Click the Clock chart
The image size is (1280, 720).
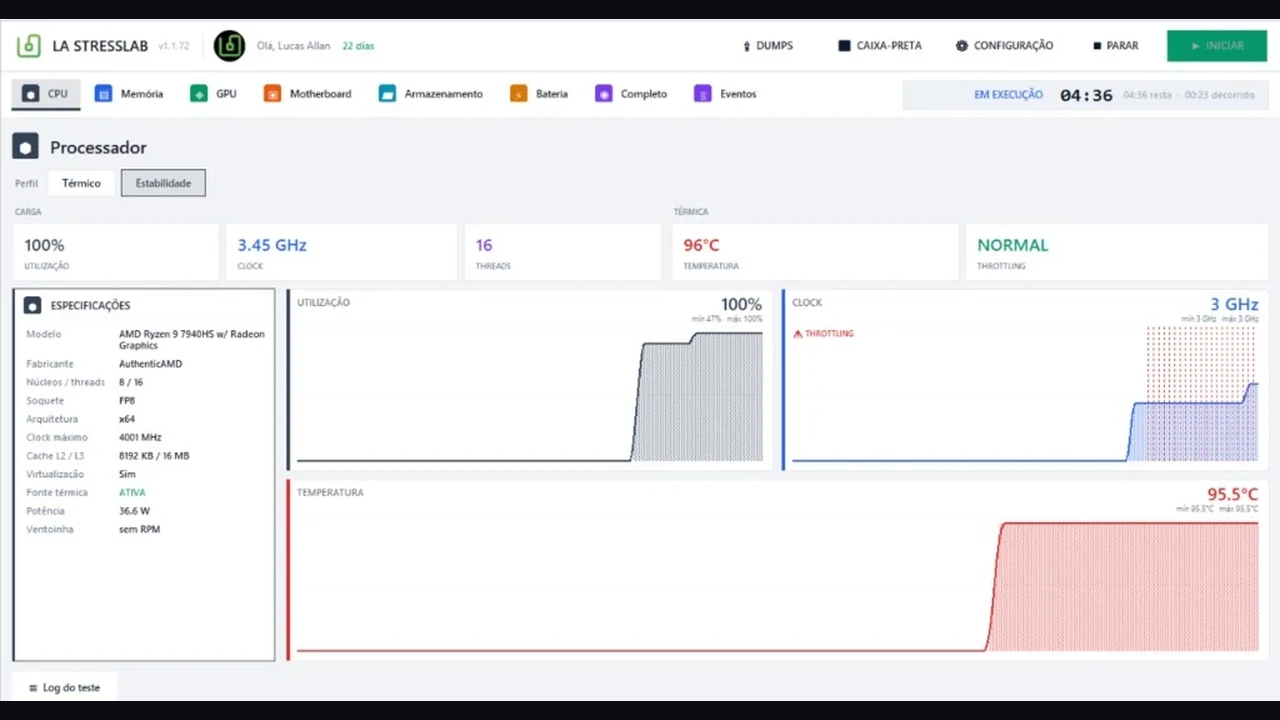1025,380
